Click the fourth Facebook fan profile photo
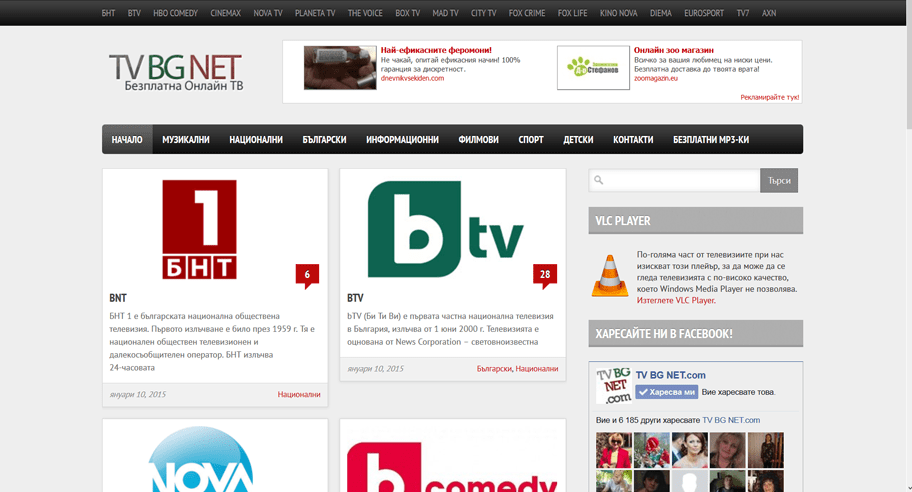Viewport: 912px width, 492px height. pos(727,450)
